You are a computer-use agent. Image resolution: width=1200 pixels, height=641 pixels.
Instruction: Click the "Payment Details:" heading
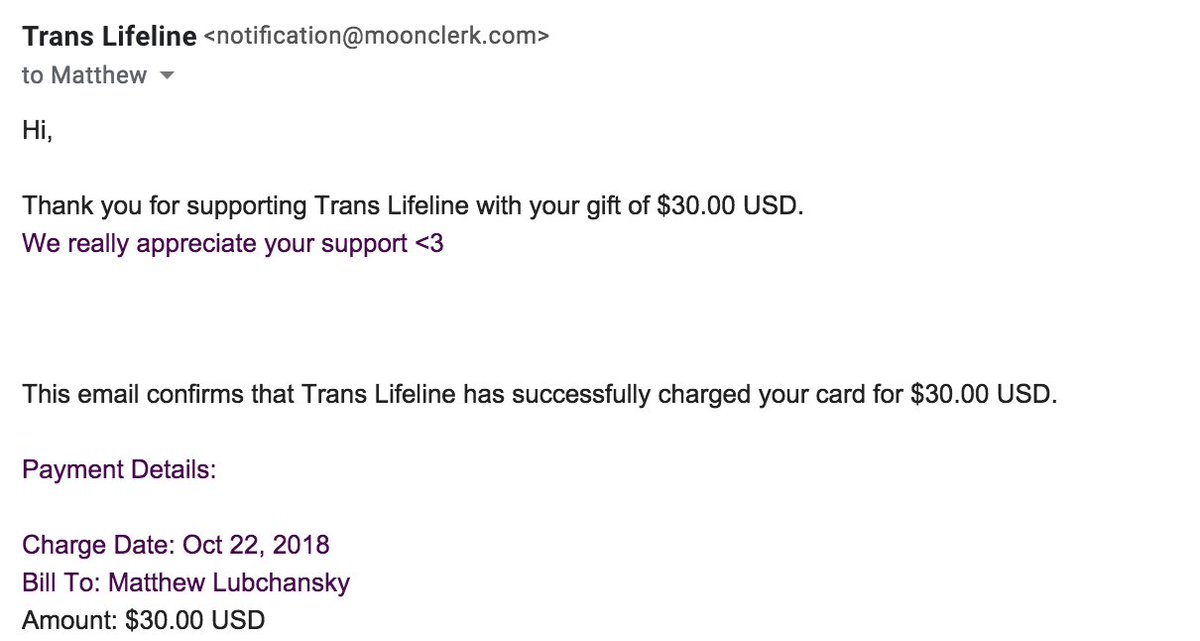click(x=119, y=470)
